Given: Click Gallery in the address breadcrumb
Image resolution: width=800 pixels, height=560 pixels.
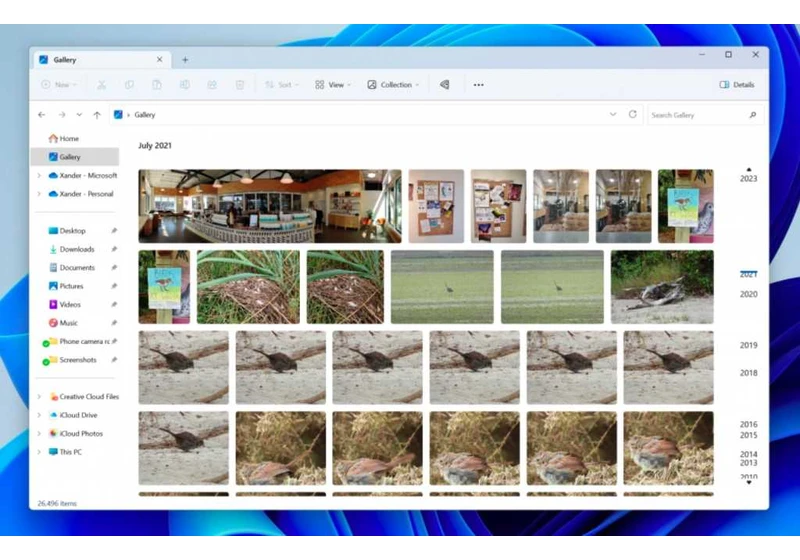Looking at the screenshot, I should (x=145, y=115).
